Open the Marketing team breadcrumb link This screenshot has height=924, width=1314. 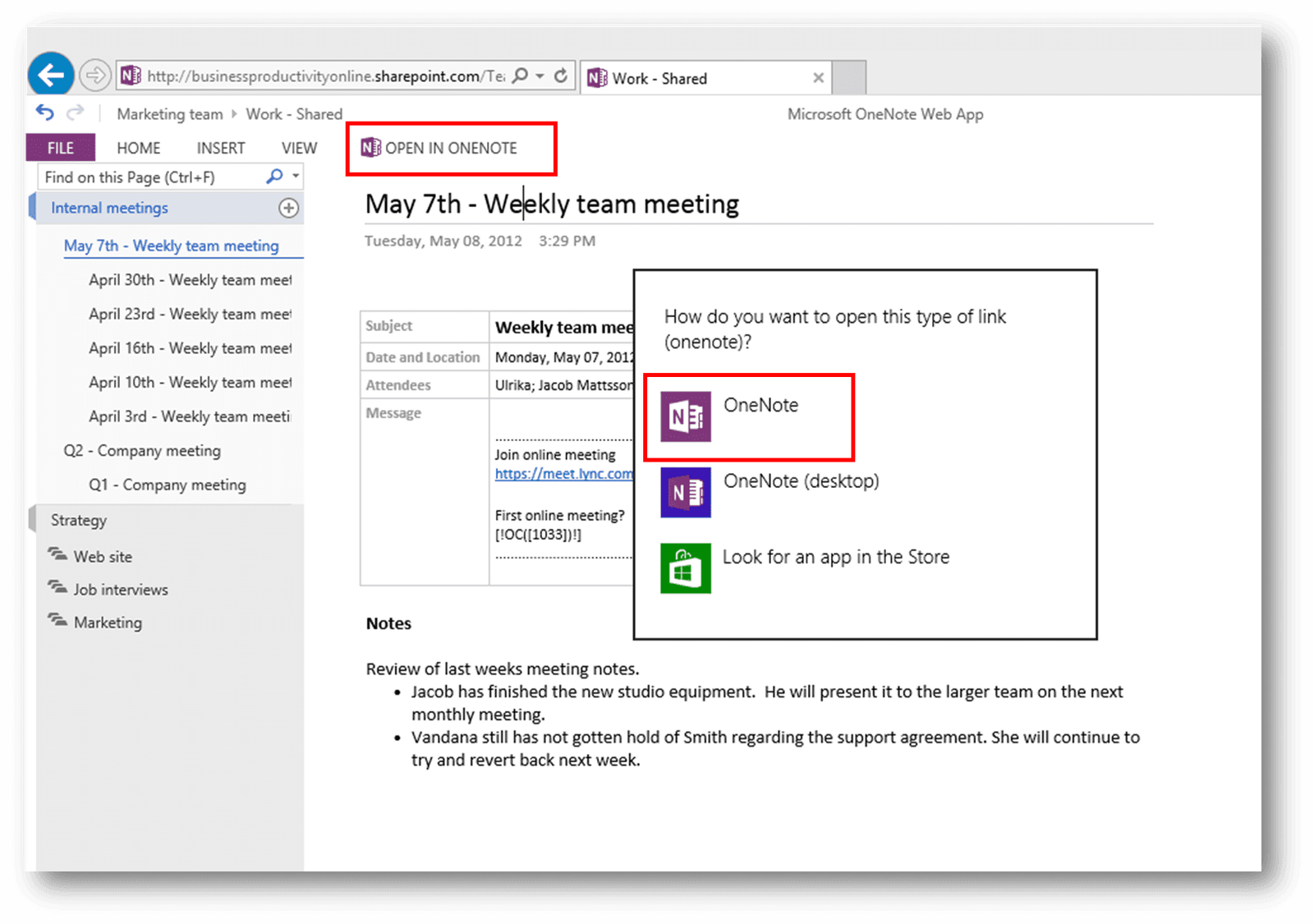point(170,114)
